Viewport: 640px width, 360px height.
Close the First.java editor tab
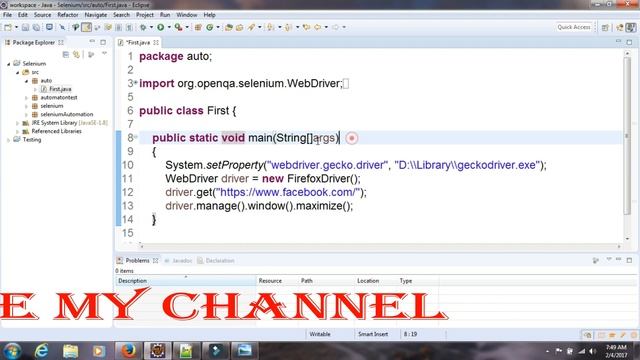point(156,42)
